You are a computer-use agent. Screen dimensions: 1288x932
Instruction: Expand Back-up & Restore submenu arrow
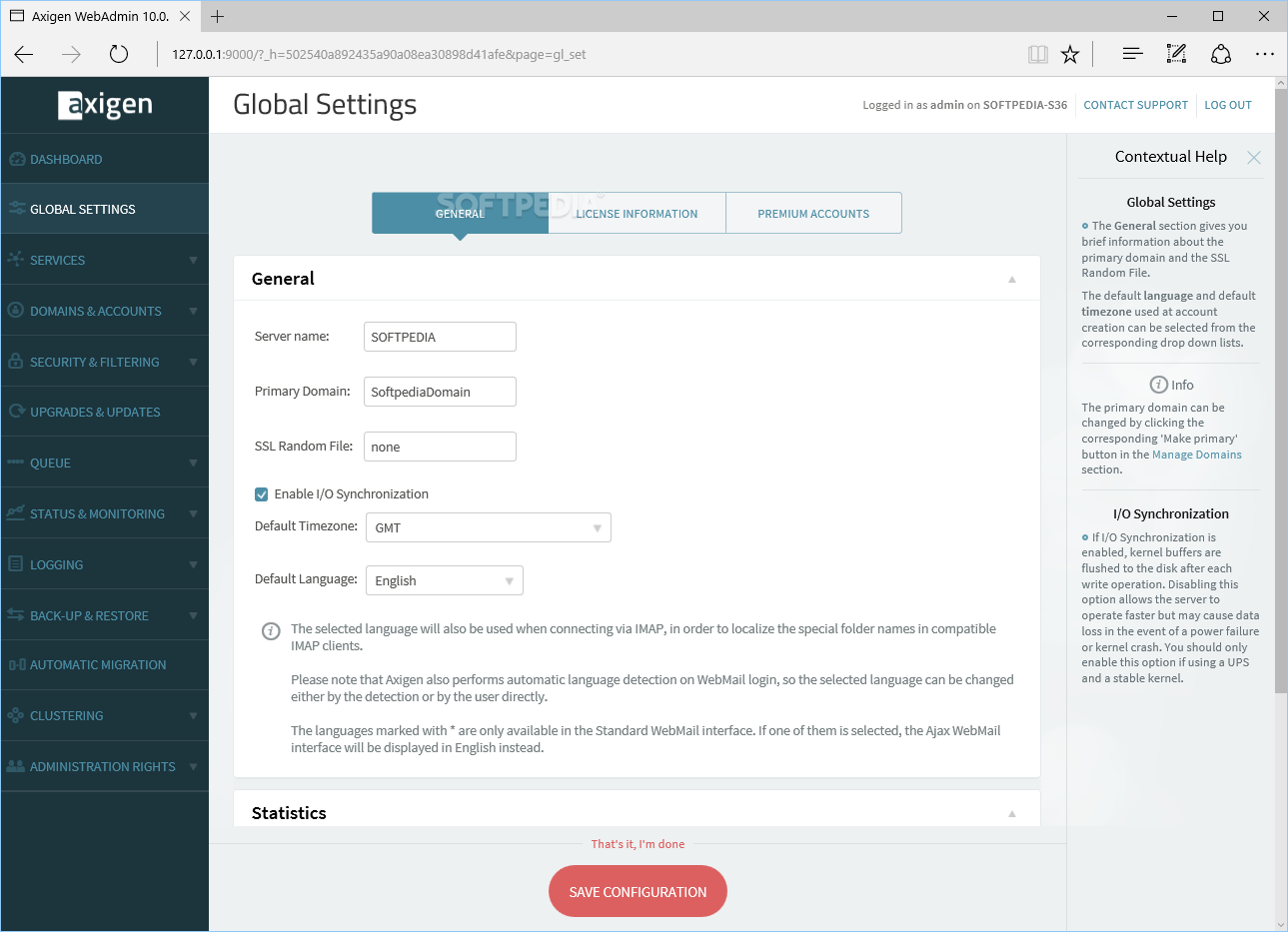[193, 615]
